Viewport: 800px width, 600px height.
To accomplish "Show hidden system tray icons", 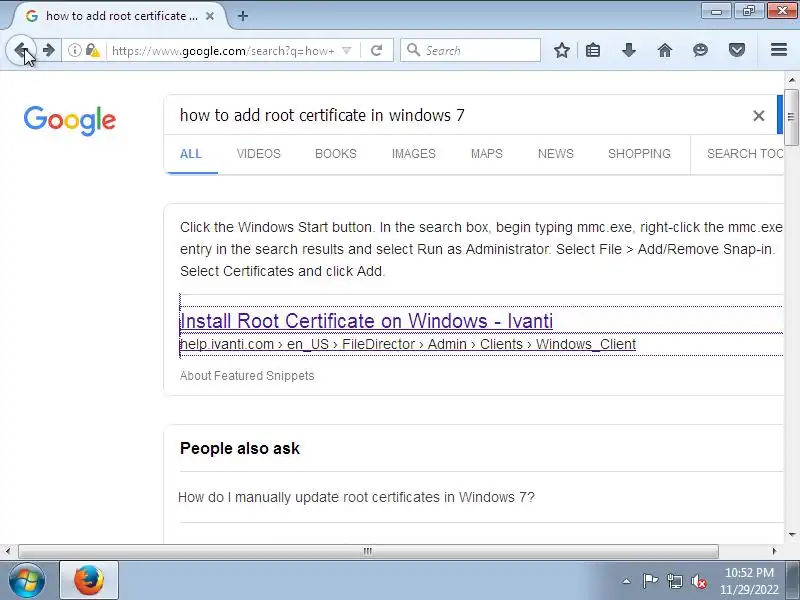I will (x=626, y=581).
